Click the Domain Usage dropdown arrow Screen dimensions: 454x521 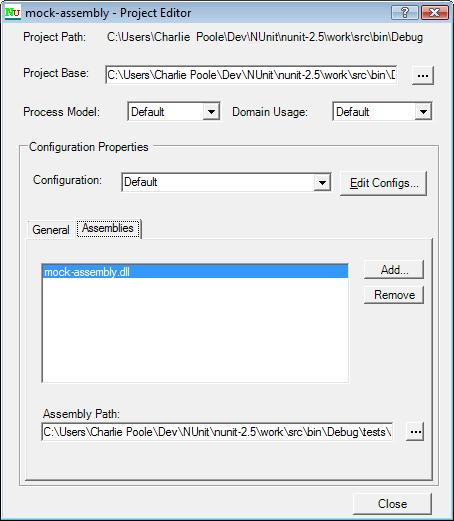[423, 112]
